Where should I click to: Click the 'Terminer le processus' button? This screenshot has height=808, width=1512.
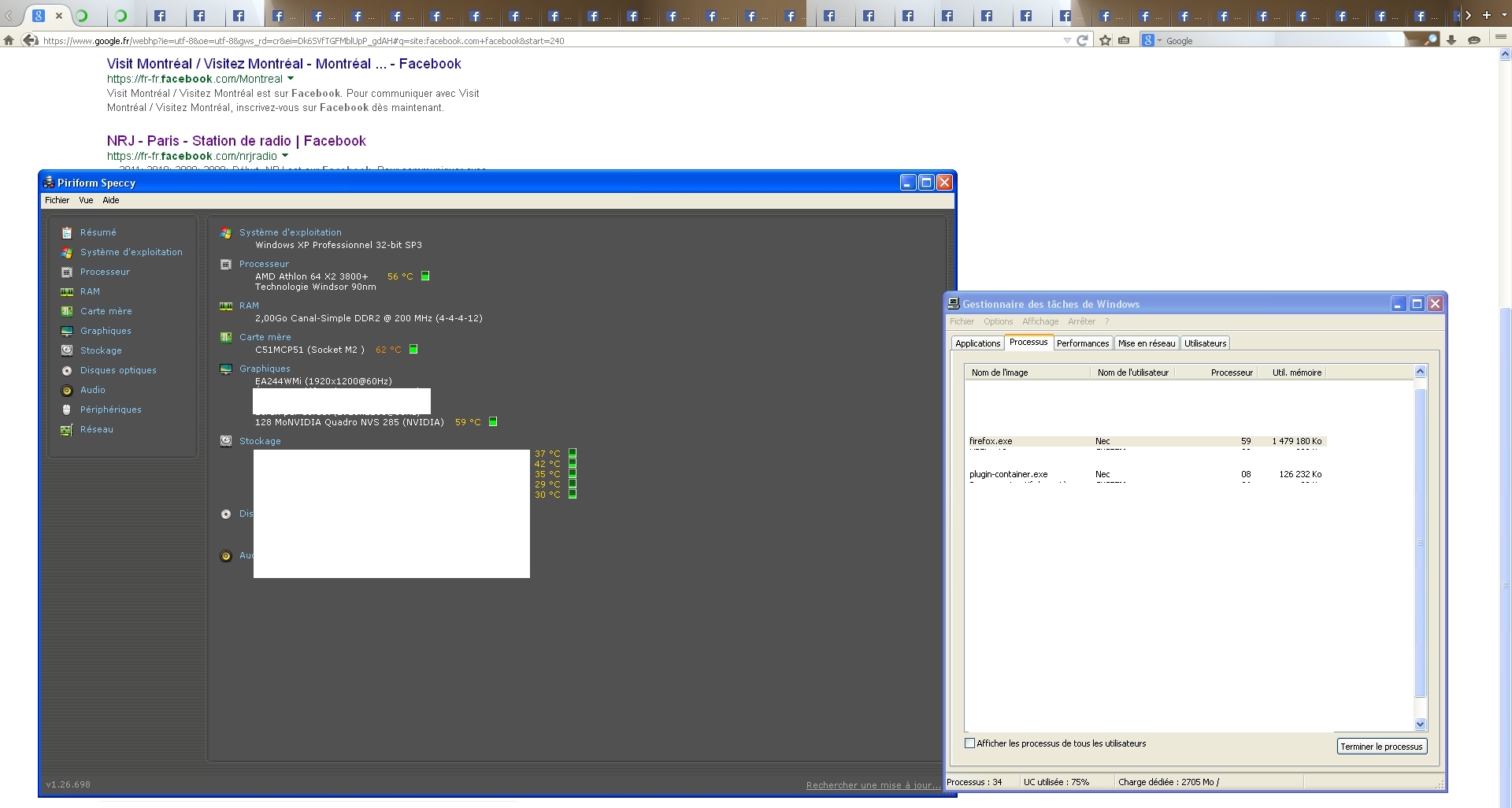pos(1381,747)
